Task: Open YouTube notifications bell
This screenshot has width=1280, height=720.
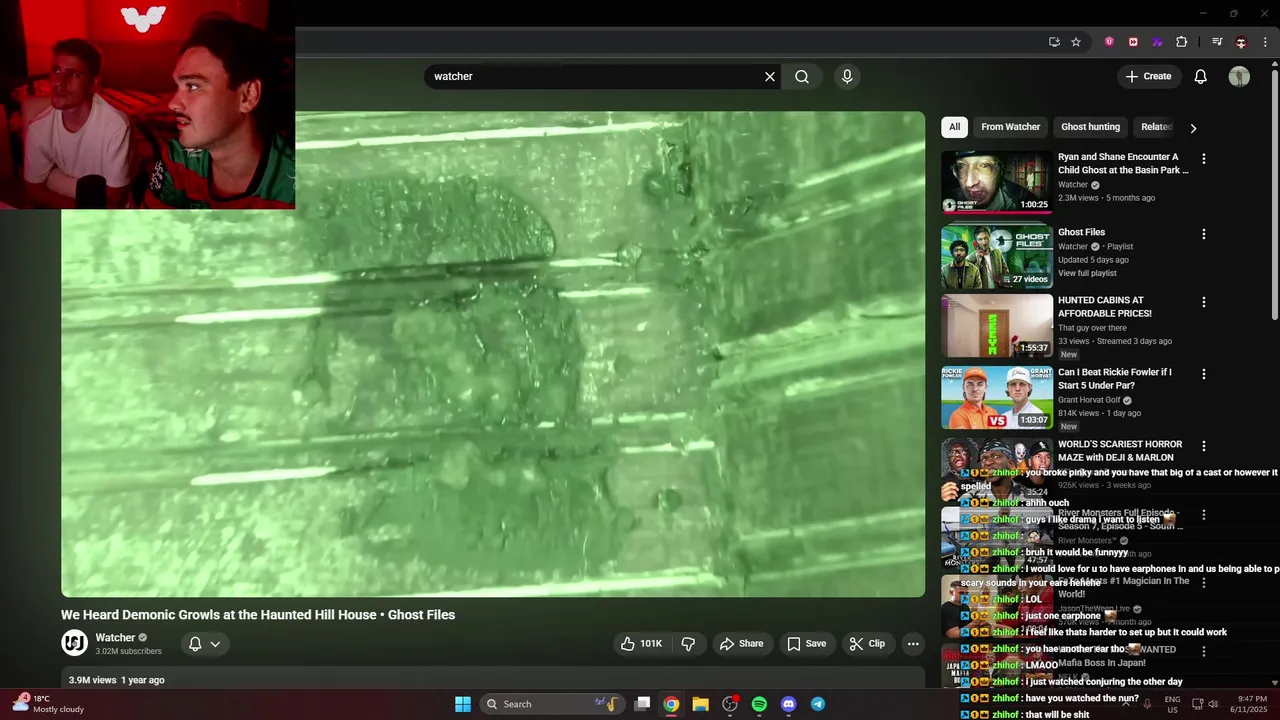Action: coord(1201,76)
